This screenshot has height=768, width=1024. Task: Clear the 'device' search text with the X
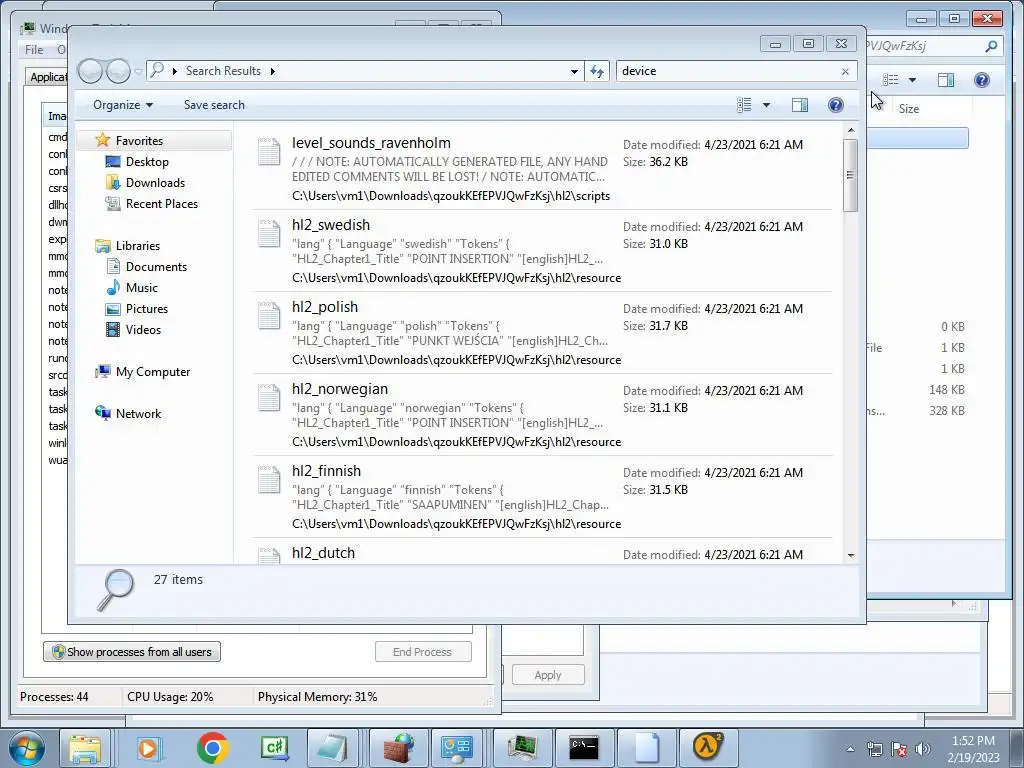click(845, 71)
